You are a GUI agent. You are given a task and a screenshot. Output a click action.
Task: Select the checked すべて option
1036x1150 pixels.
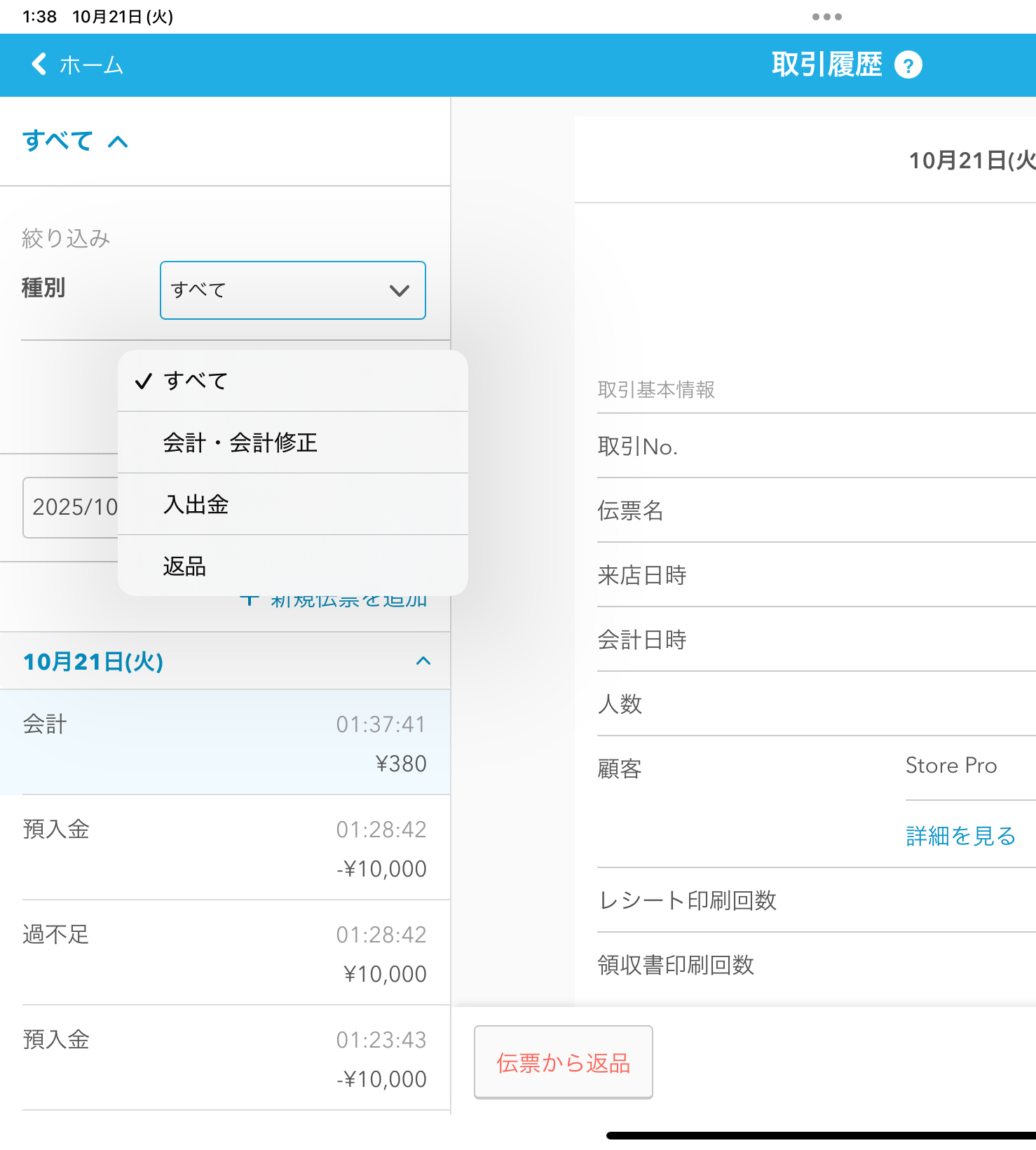coord(196,381)
